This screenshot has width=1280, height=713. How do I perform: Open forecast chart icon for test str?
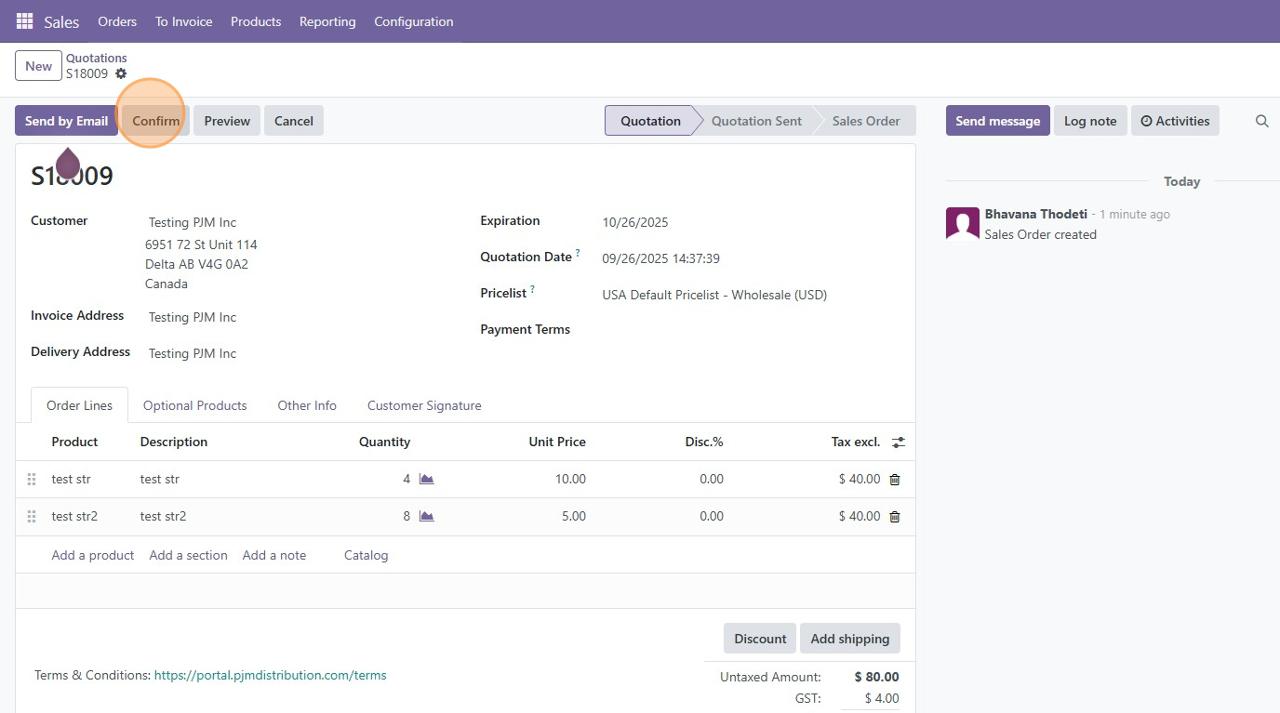coord(426,479)
